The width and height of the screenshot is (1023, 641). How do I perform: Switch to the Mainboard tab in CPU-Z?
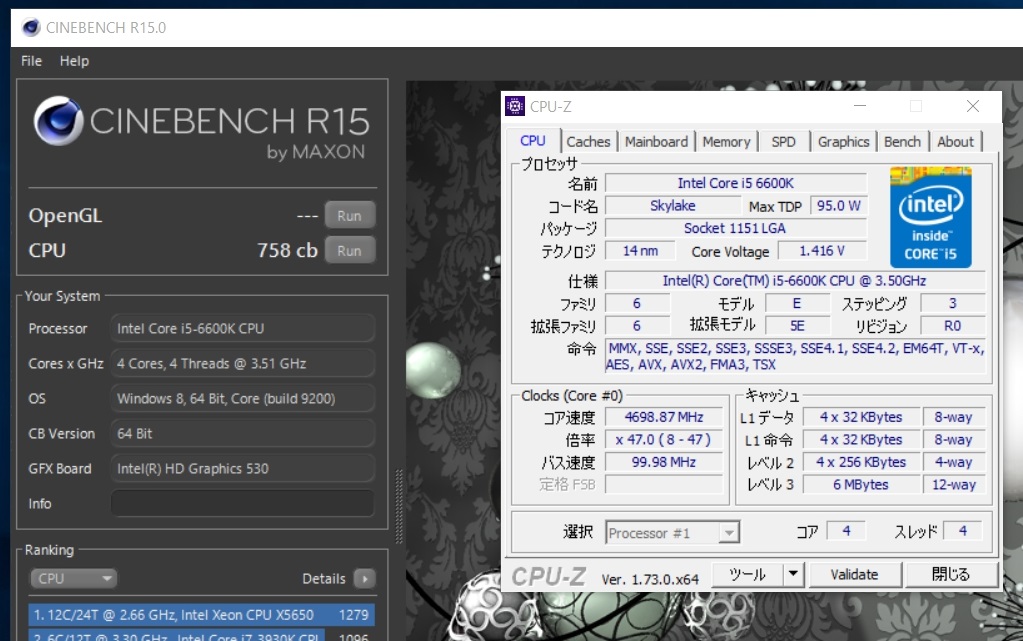[656, 142]
